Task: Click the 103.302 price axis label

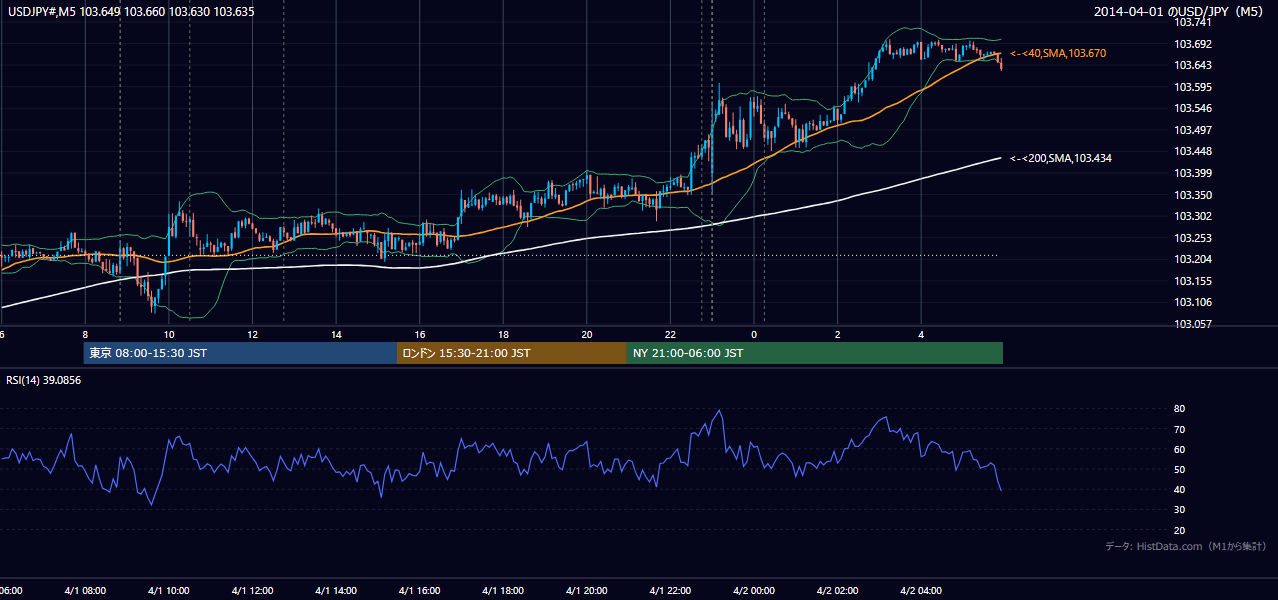Action: [1193, 216]
